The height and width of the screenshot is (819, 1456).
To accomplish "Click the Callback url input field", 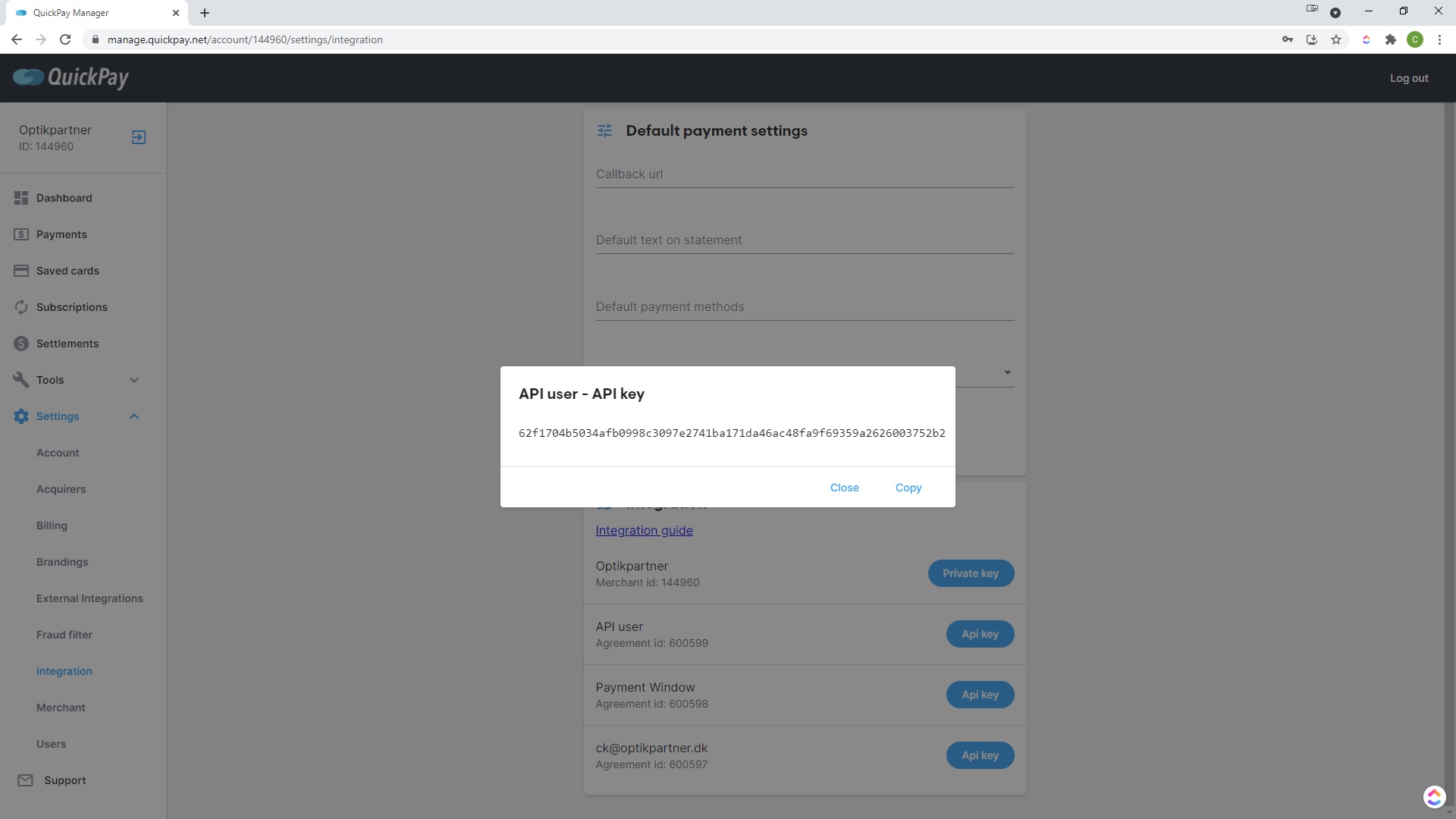I will click(805, 174).
